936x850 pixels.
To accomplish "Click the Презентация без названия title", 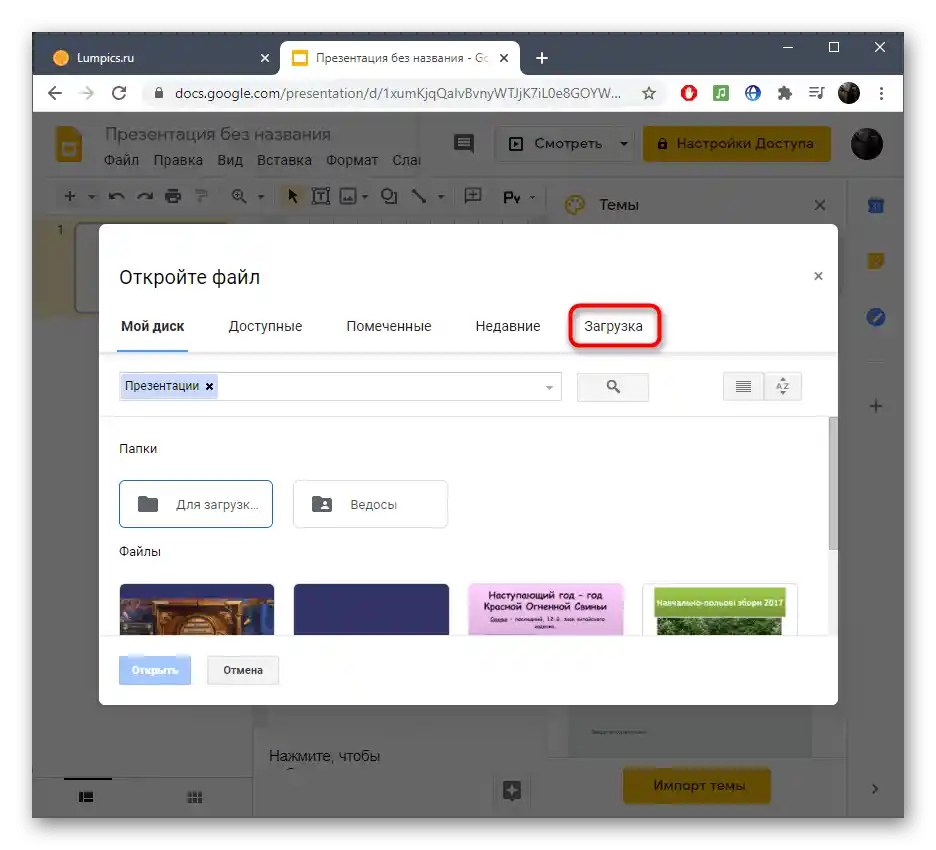I will coord(218,134).
